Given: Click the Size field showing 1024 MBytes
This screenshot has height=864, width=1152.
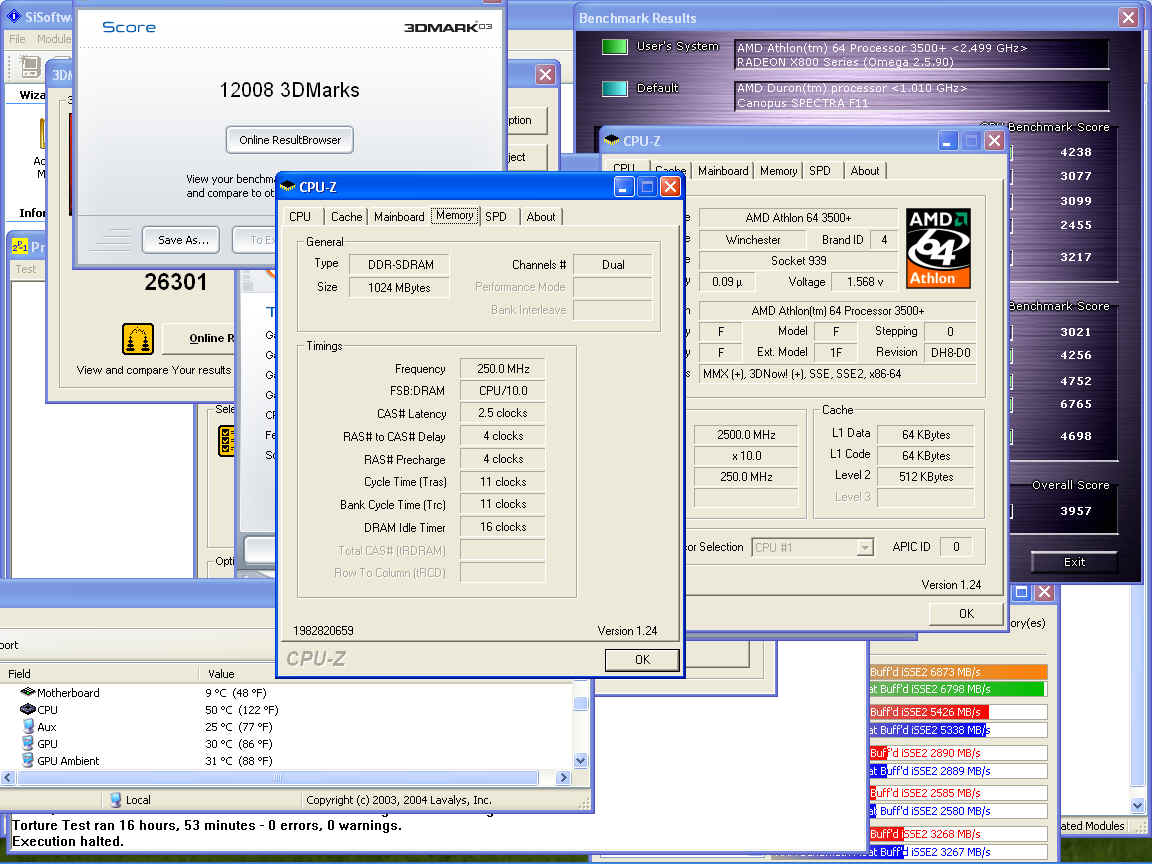Looking at the screenshot, I should tap(399, 287).
